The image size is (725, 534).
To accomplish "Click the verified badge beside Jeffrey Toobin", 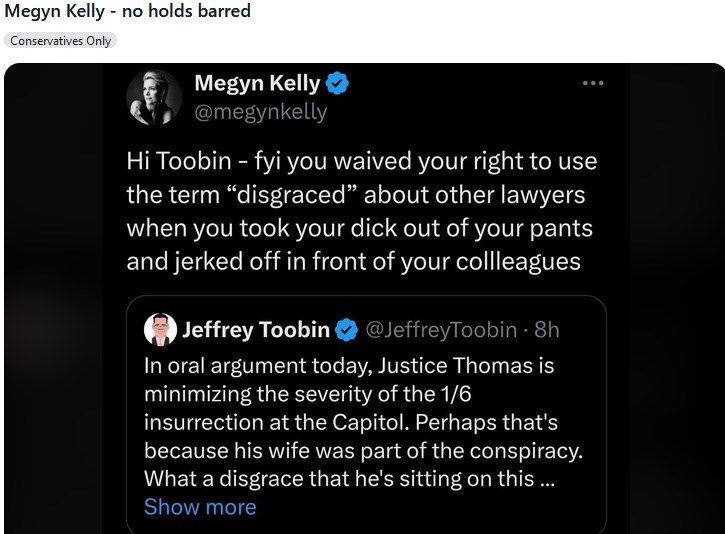I will click(x=346, y=329).
